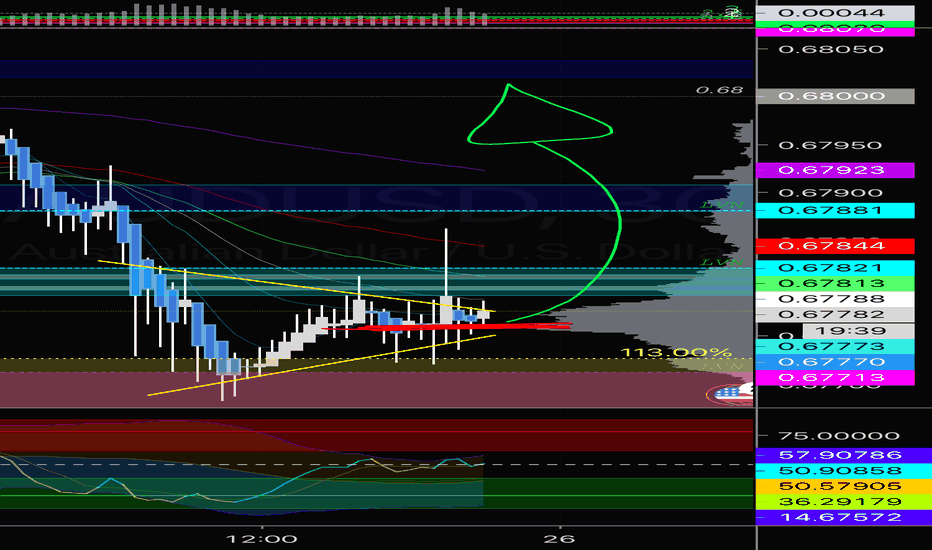The image size is (932, 550).
Task: Click the 0.68 horizontal level label
Action: [x=719, y=90]
